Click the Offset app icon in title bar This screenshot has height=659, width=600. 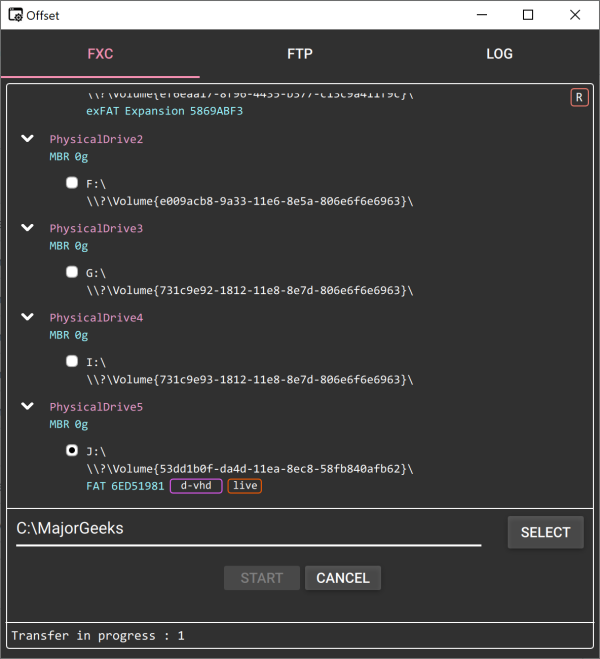pyautogui.click(x=16, y=15)
